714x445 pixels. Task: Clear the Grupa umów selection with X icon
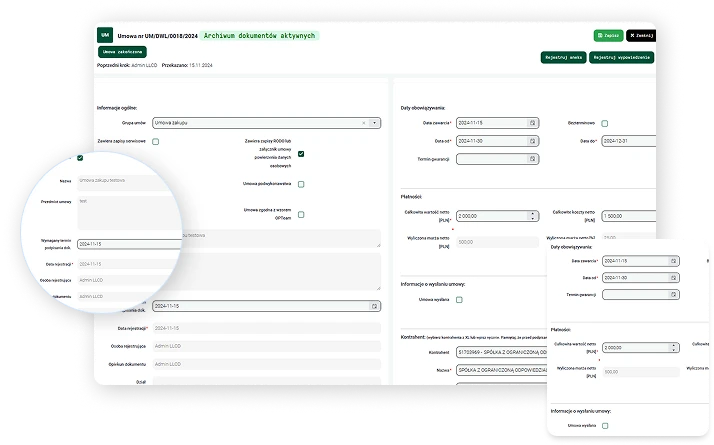(364, 122)
